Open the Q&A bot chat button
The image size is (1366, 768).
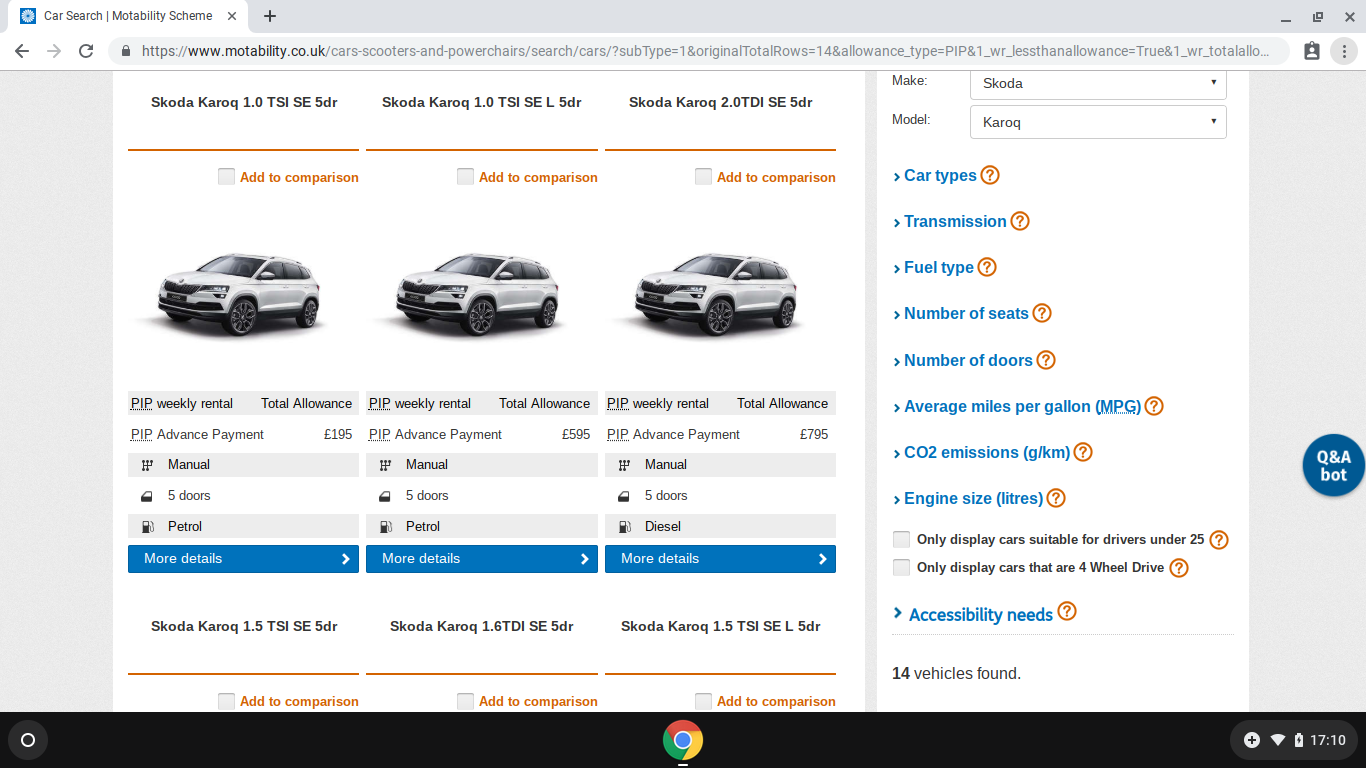(1334, 465)
